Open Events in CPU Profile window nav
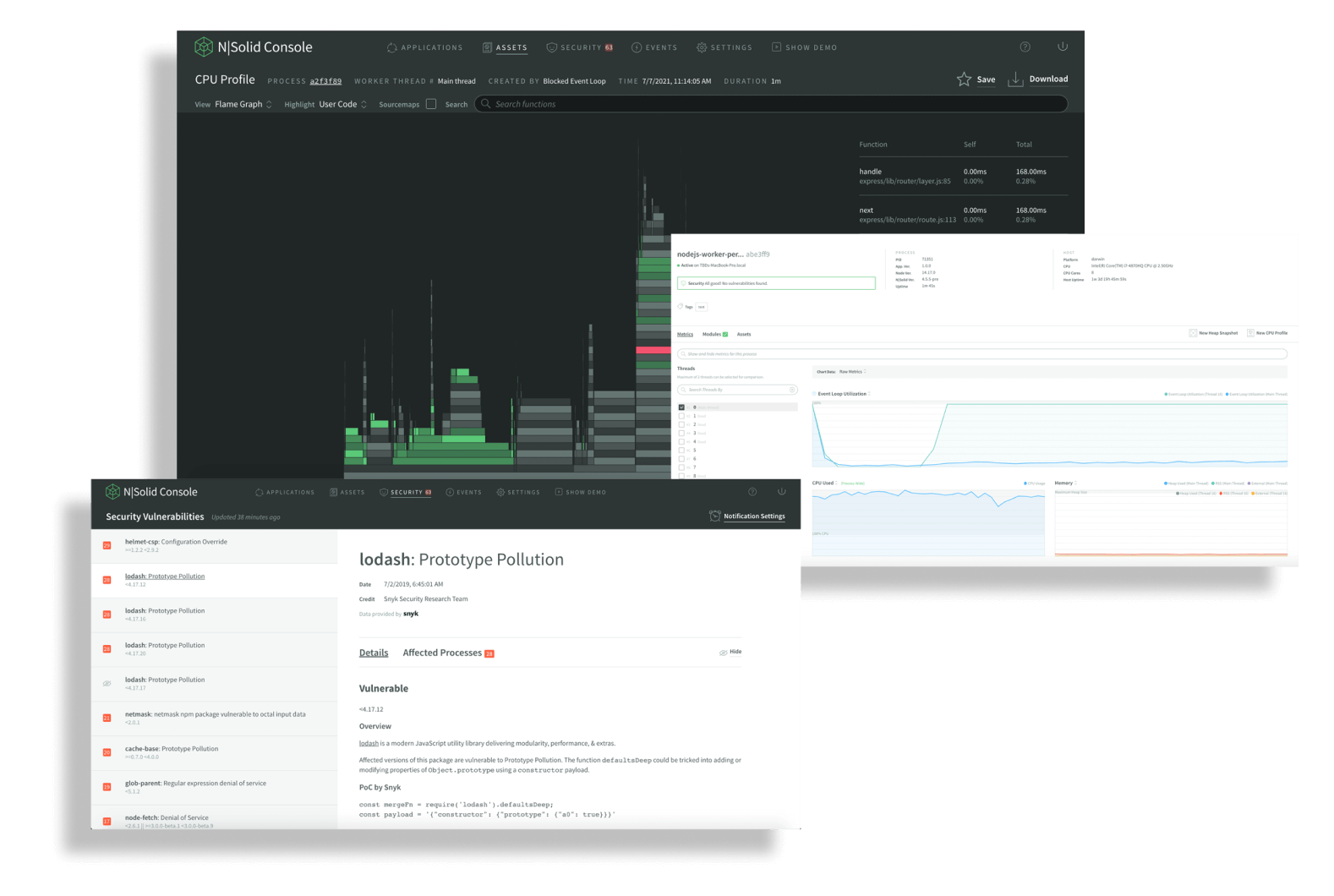This screenshot has height=896, width=1334. 654,47
